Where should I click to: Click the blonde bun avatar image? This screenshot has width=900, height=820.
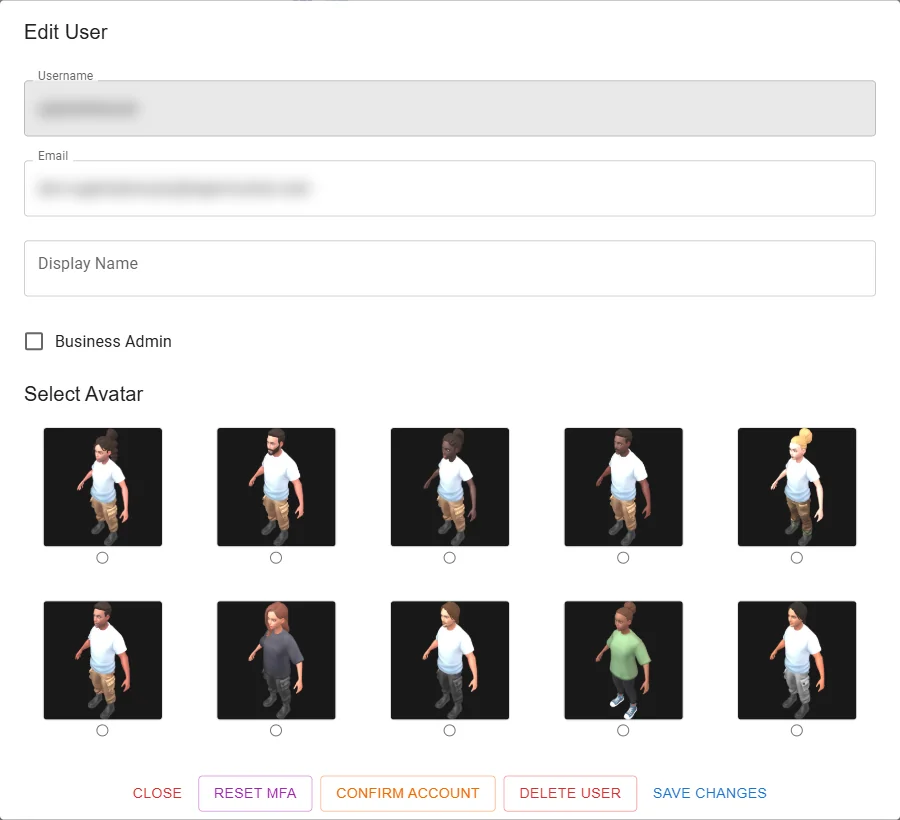[x=797, y=487]
